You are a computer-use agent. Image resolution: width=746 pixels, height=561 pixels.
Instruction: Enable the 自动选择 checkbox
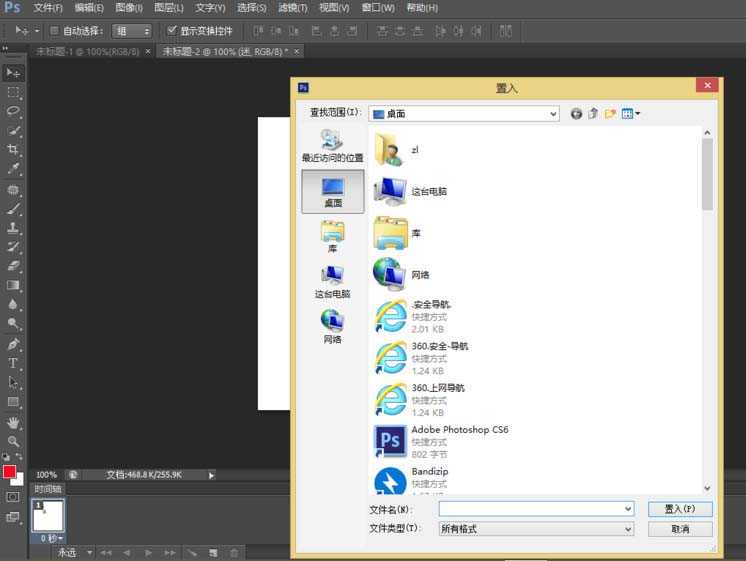(x=54, y=31)
